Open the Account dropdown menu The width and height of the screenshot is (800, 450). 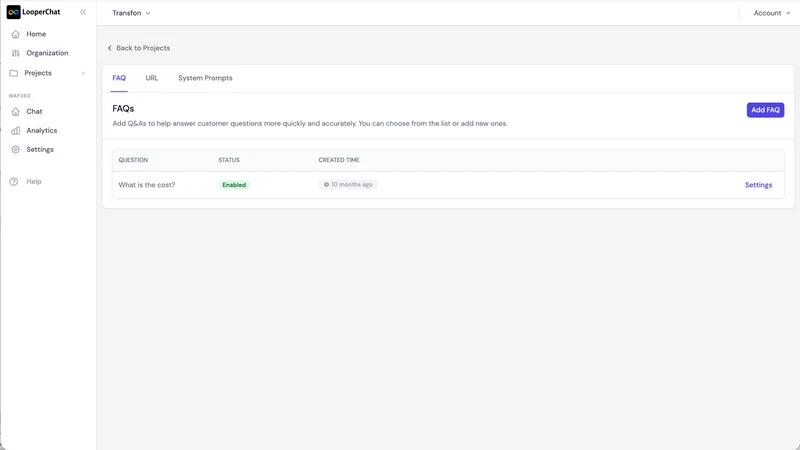point(772,13)
